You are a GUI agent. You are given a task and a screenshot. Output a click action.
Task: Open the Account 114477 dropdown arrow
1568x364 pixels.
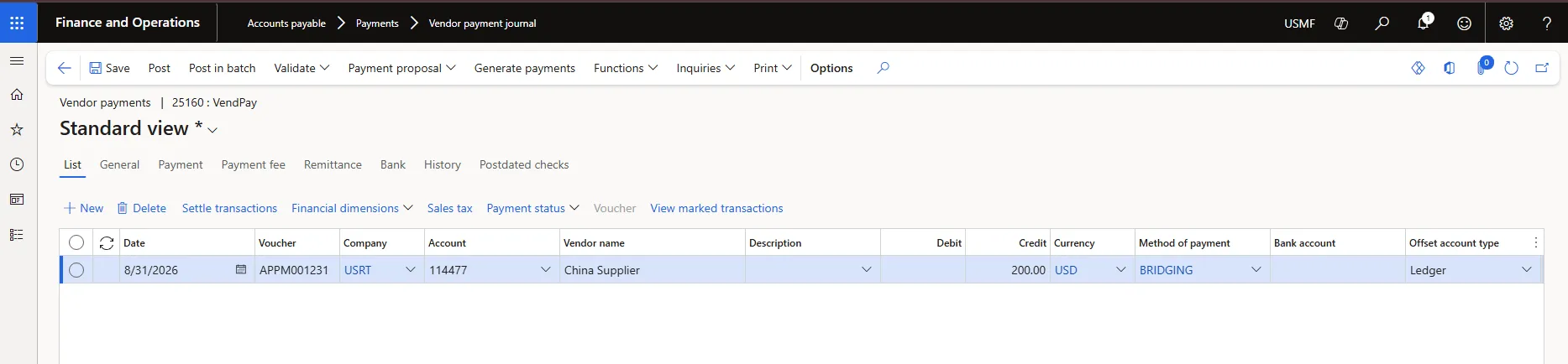tap(546, 269)
